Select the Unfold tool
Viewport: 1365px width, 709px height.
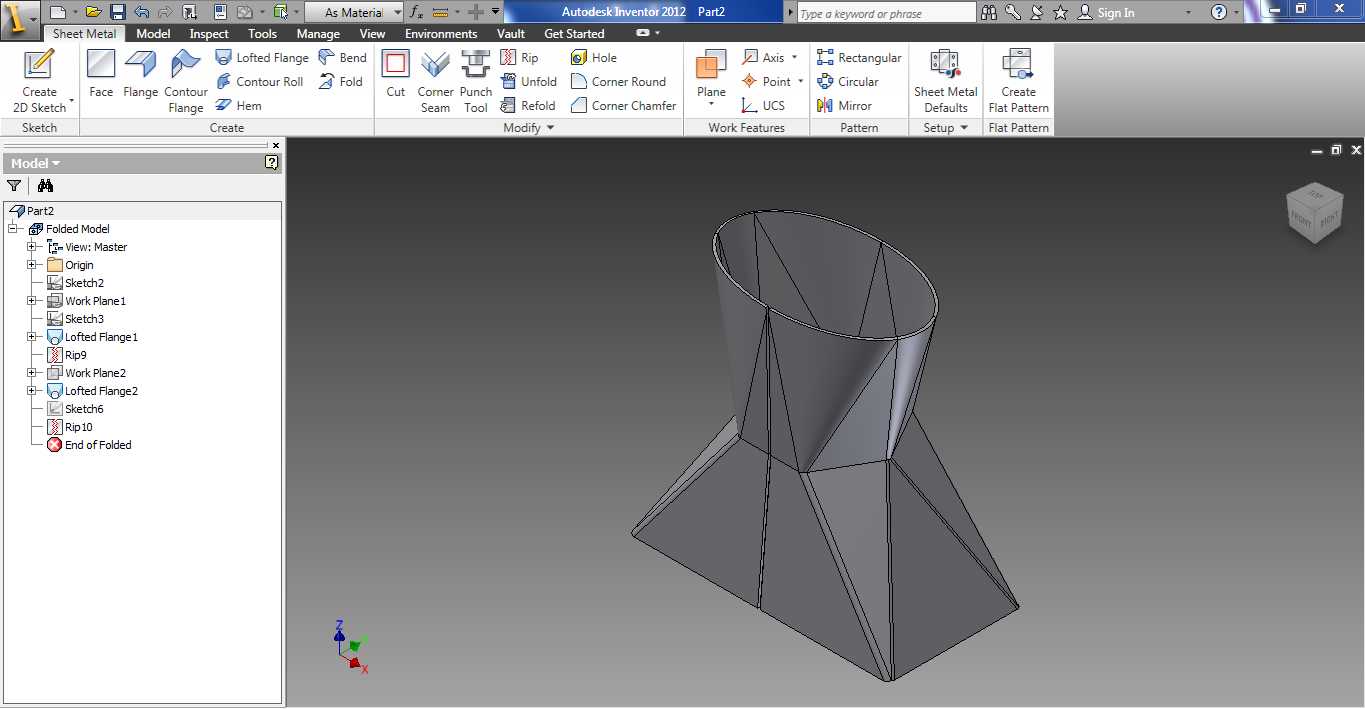[x=528, y=82]
